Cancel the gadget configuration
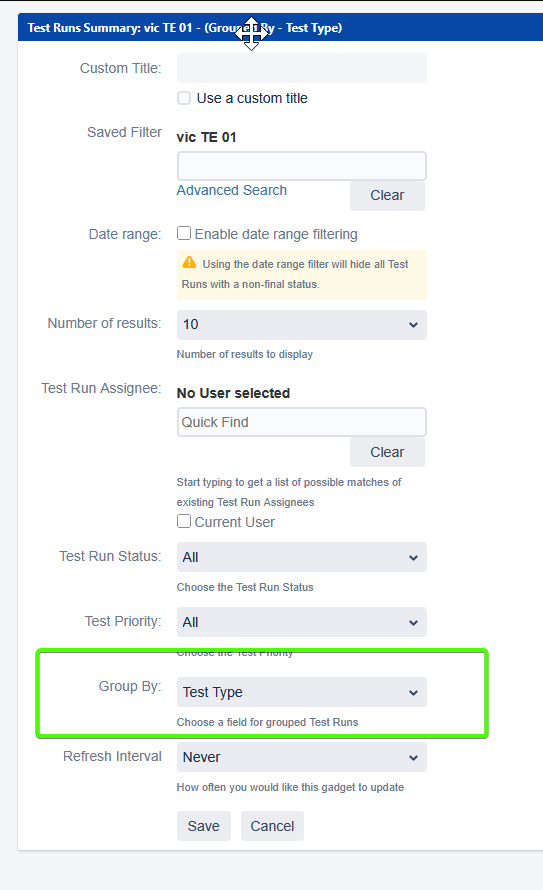Viewport: 543px width, 890px height. pyautogui.click(x=272, y=826)
